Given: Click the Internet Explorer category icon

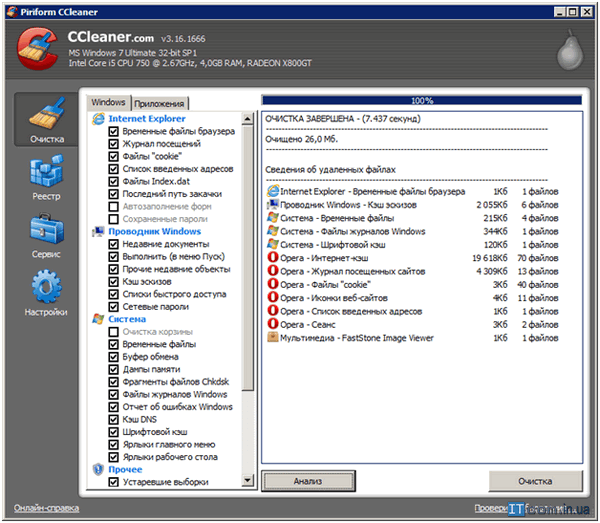Looking at the screenshot, I should pos(98,118).
